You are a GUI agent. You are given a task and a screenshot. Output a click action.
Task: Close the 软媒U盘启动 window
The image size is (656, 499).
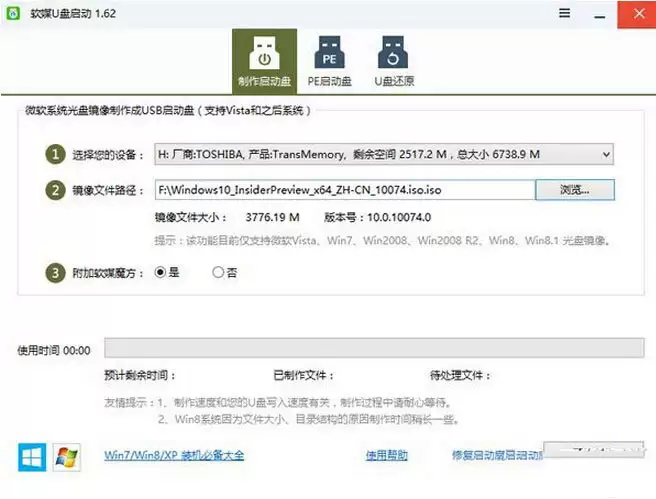(638, 14)
